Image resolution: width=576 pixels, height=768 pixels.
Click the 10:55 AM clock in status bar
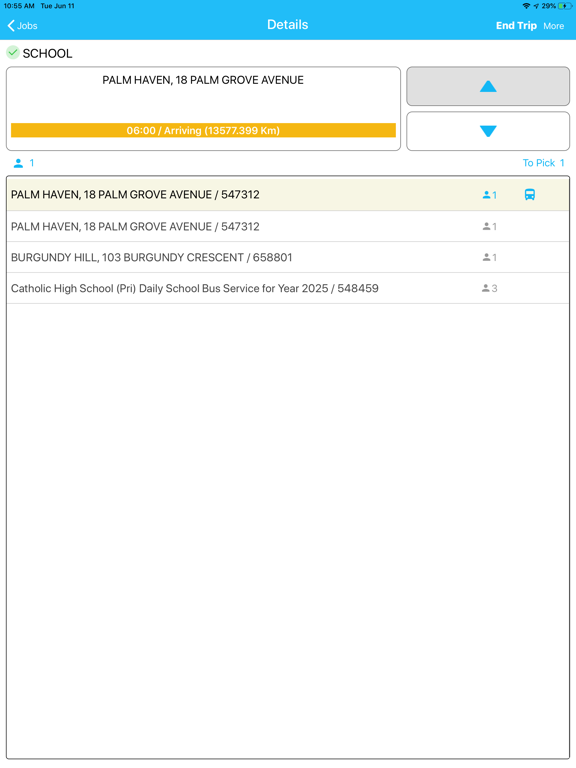[19, 6]
